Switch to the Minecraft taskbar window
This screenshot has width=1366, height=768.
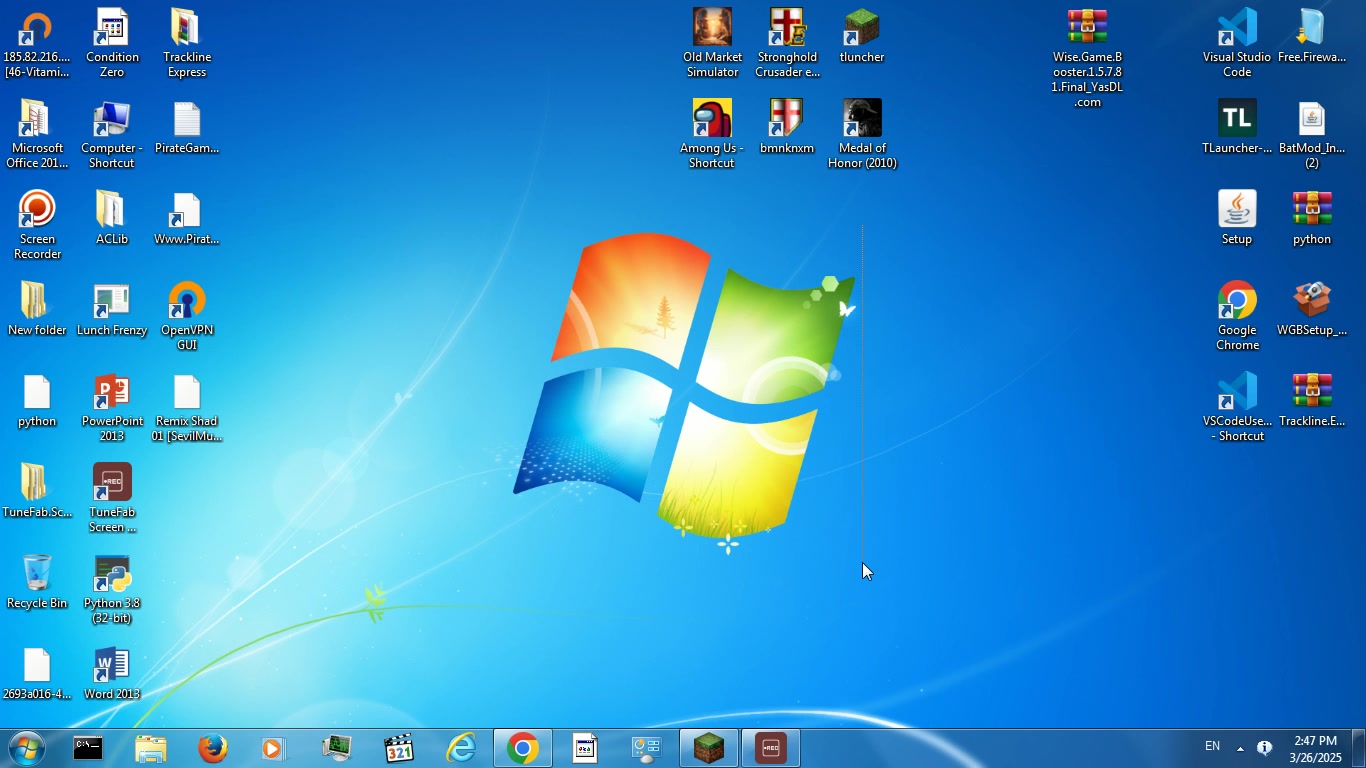tap(709, 749)
